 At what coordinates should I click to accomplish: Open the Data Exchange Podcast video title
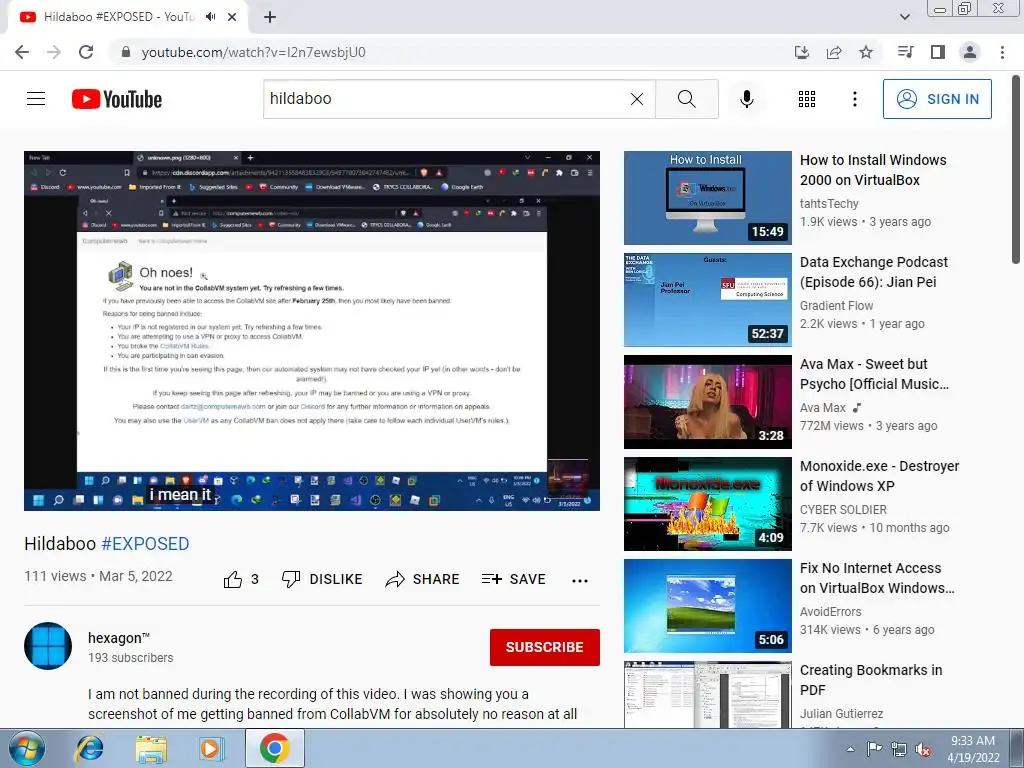pos(874,272)
